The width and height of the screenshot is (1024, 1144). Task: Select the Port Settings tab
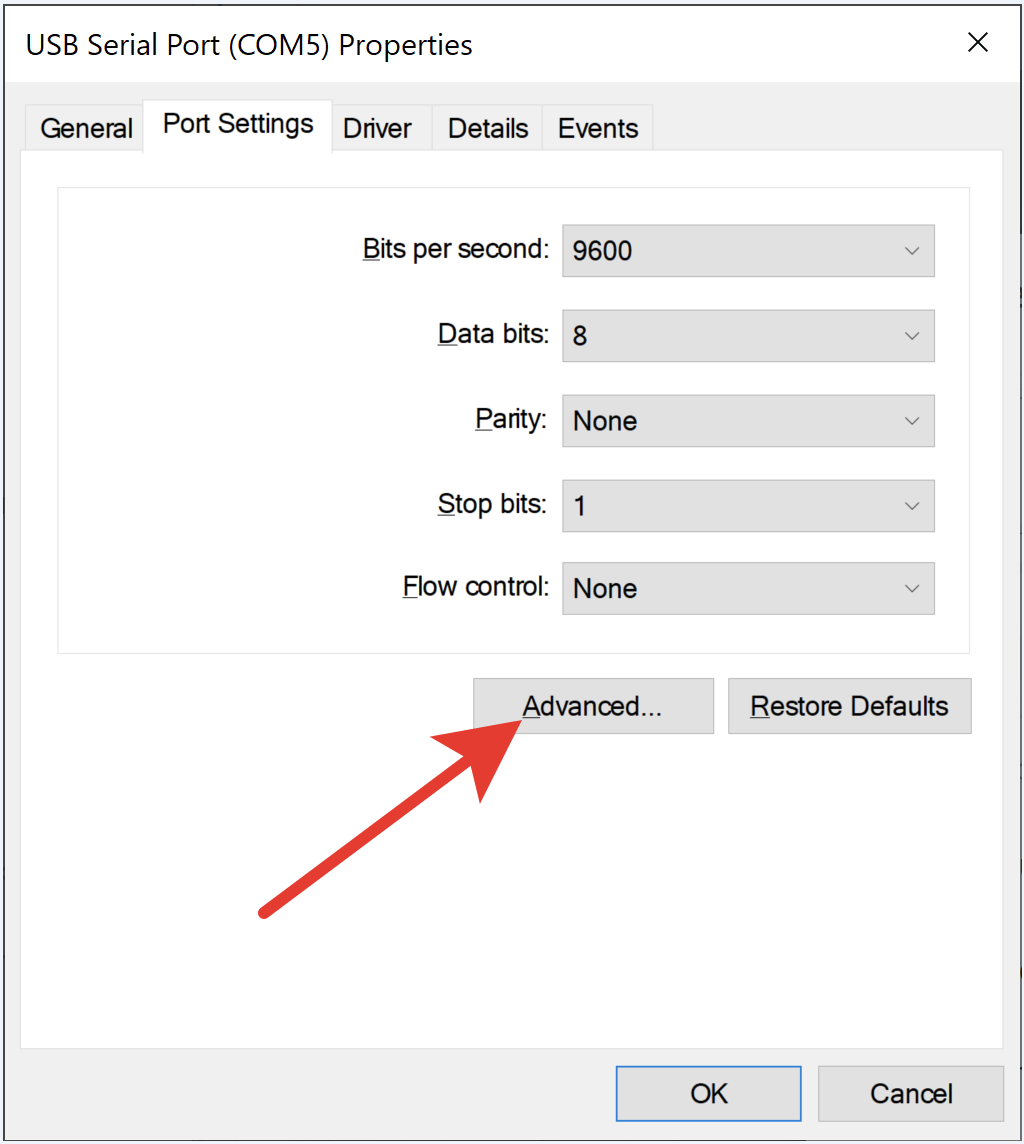[238, 125]
